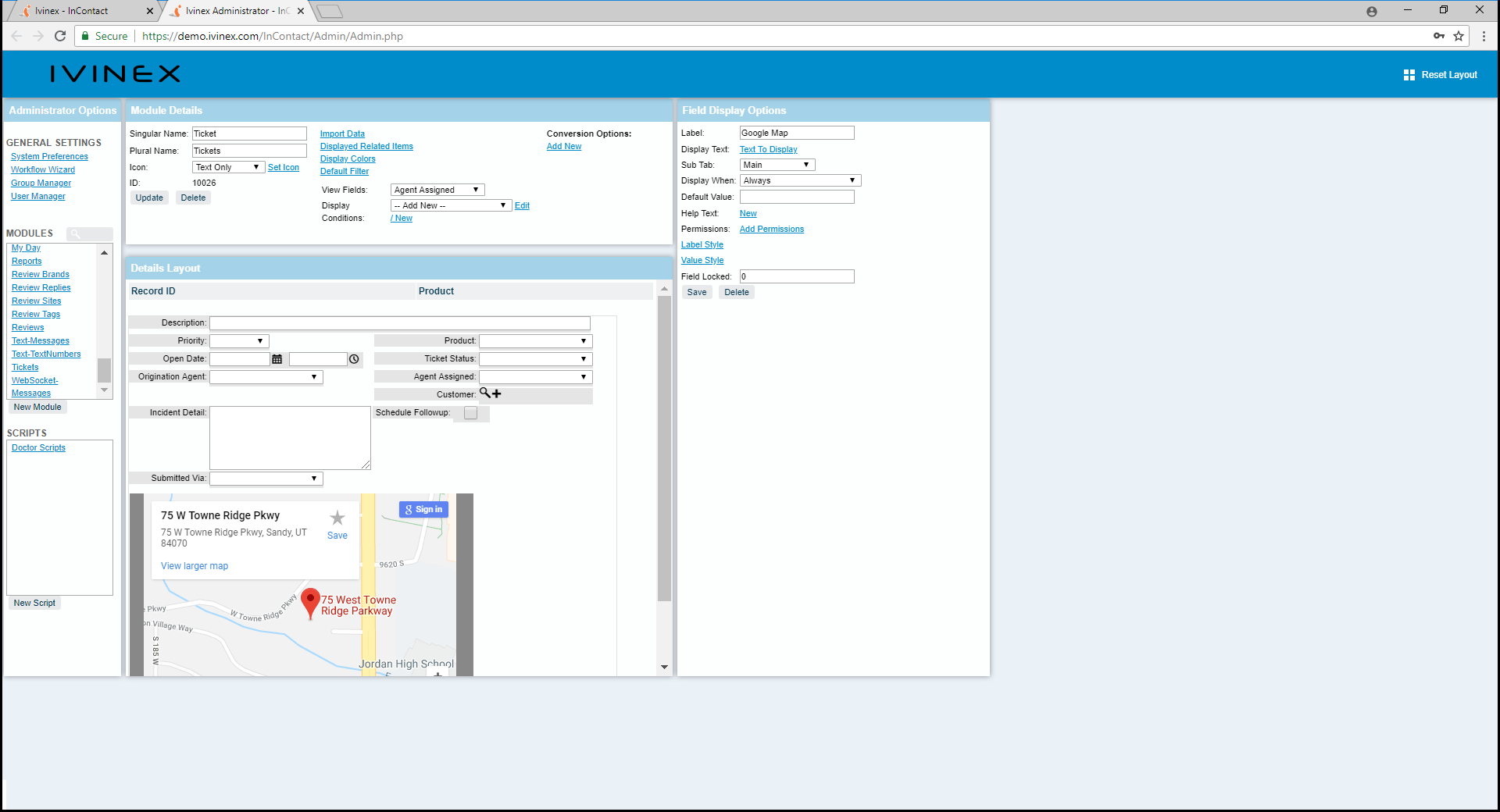Open the calendar picker for Open Date
Viewport: 1500px width, 812px height.
277,359
